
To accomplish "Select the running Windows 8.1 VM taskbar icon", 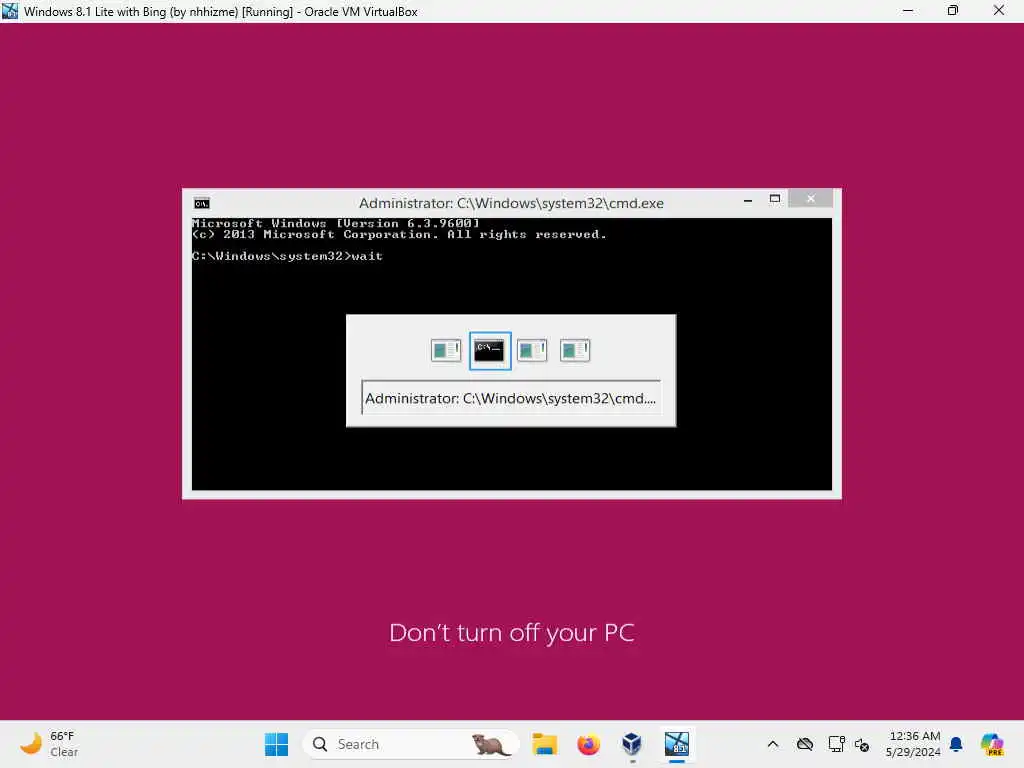I will point(677,744).
